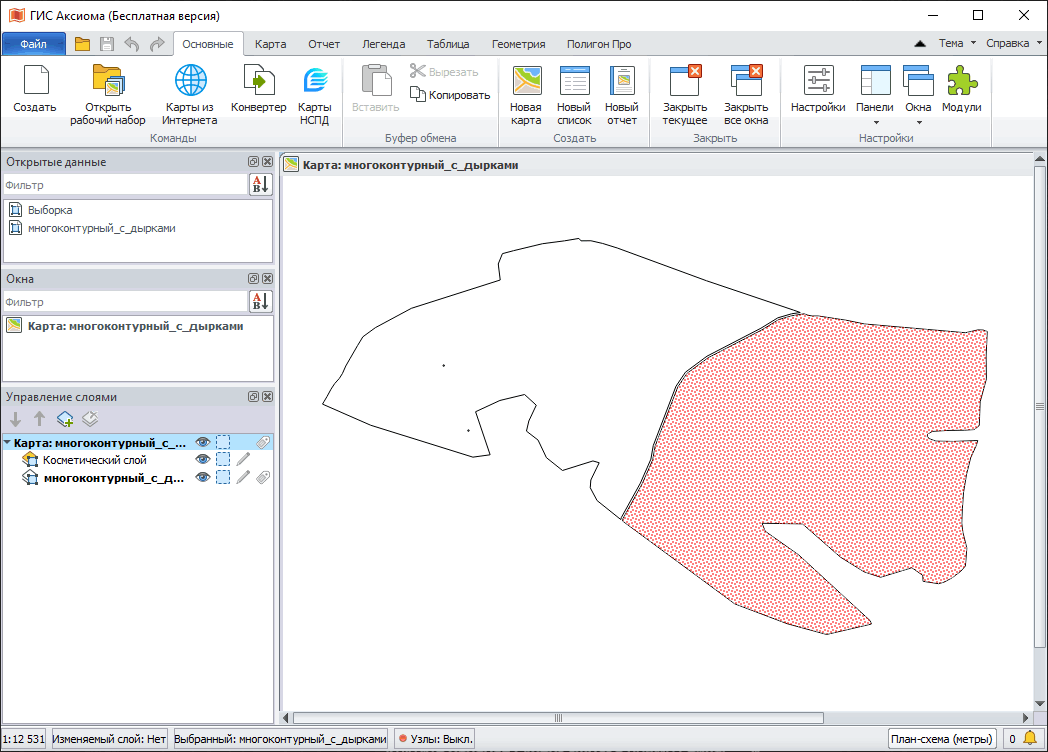The width and height of the screenshot is (1048, 752).
Task: Toggle visibility of Косметический слой
Action: tap(203, 460)
